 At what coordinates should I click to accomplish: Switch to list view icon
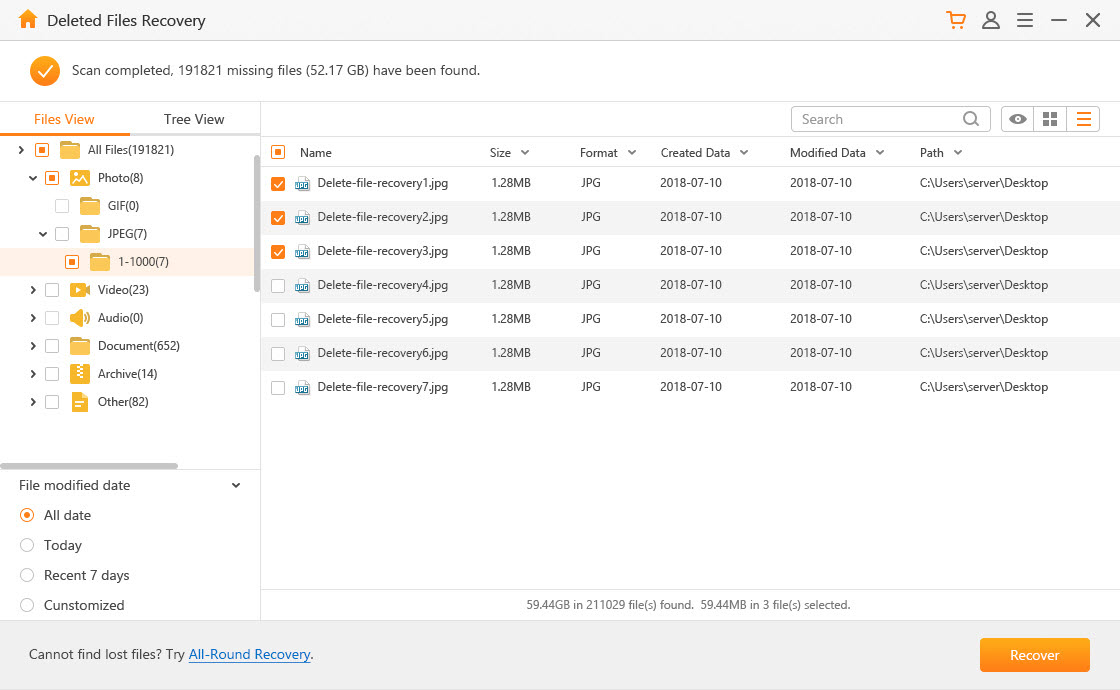(x=1083, y=119)
